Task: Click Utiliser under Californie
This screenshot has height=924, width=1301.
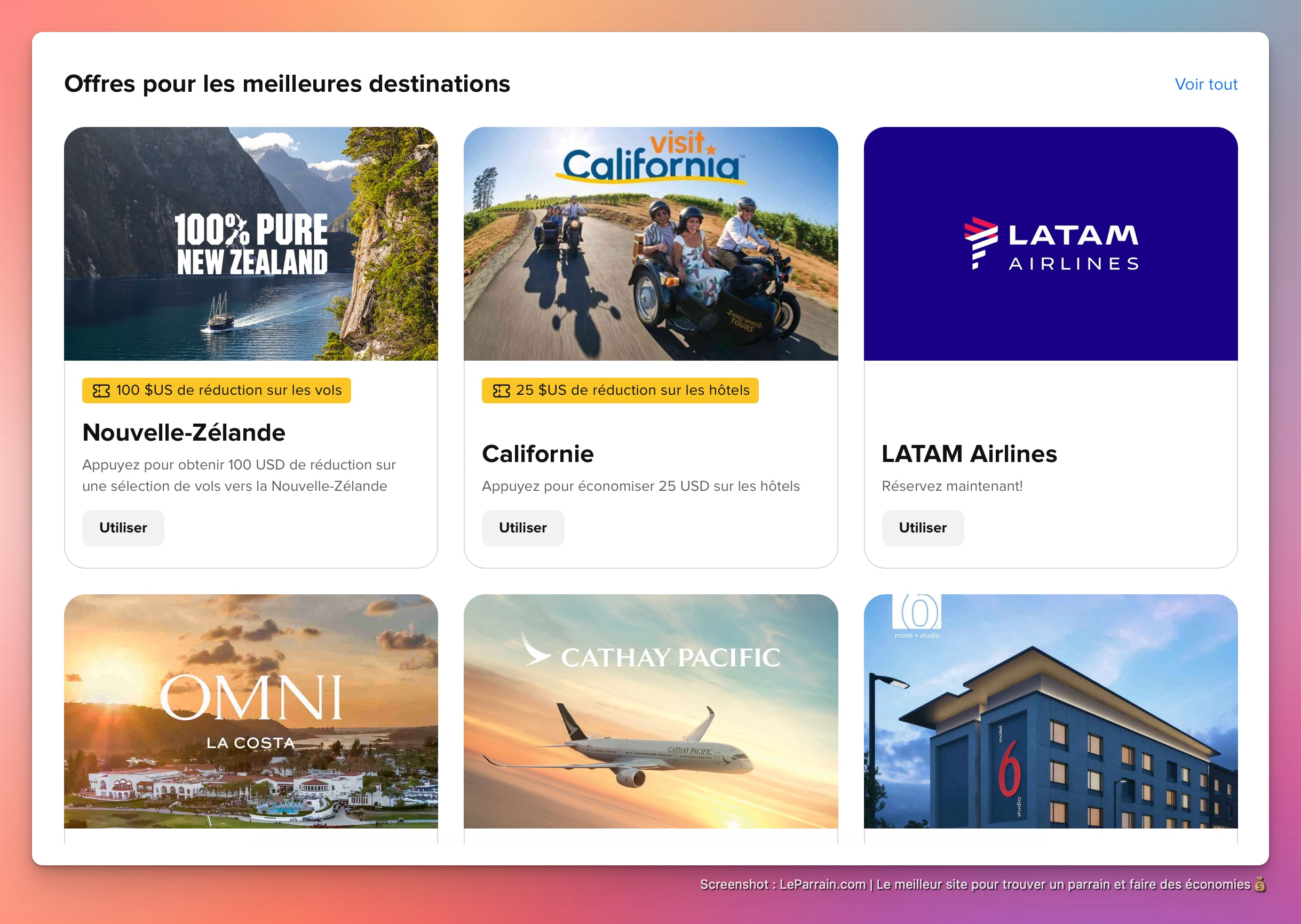Action: [522, 528]
